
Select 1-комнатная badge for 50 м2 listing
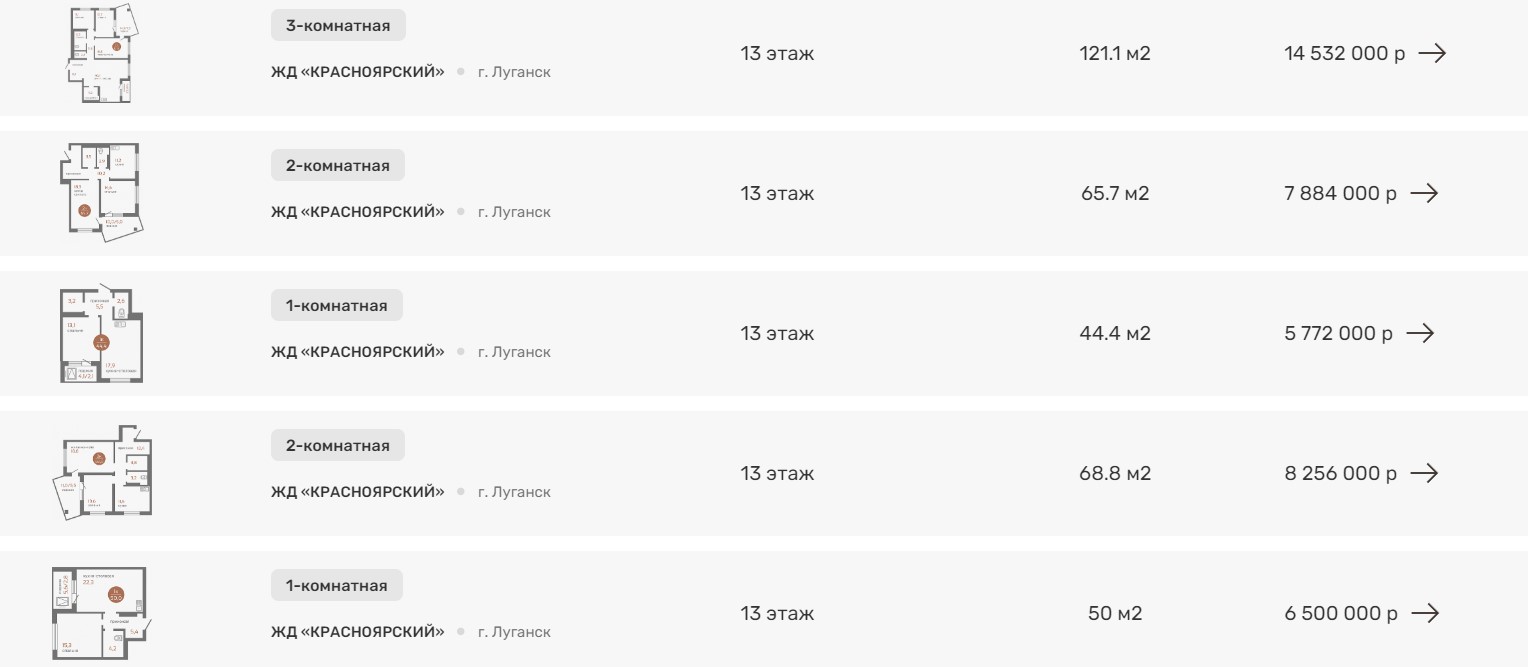click(337, 585)
